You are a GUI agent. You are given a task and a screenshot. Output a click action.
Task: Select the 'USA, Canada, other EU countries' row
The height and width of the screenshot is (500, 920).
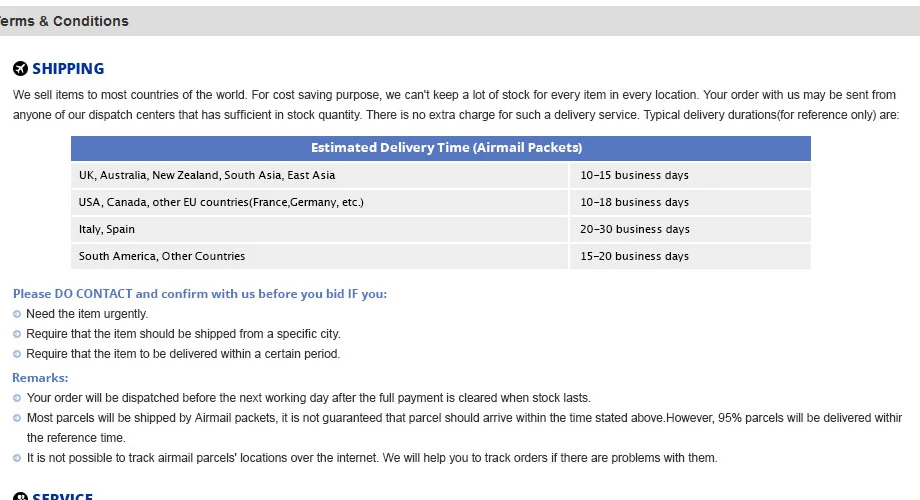coord(441,202)
